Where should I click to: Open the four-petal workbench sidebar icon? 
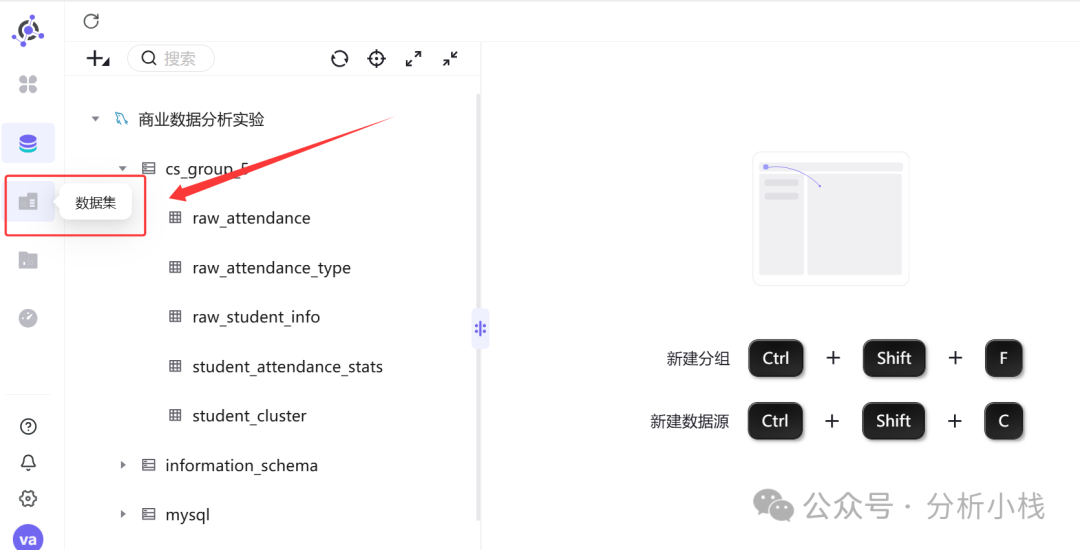coord(28,84)
